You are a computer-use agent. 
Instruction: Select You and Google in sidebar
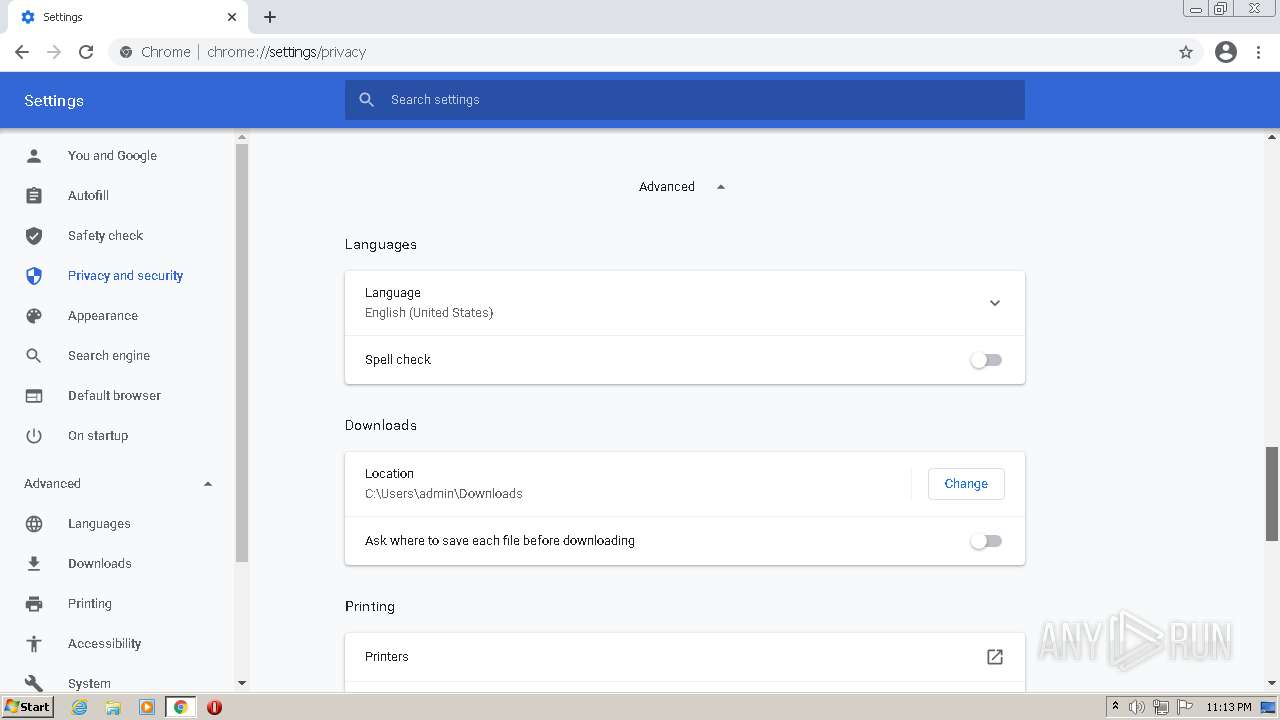click(112, 155)
